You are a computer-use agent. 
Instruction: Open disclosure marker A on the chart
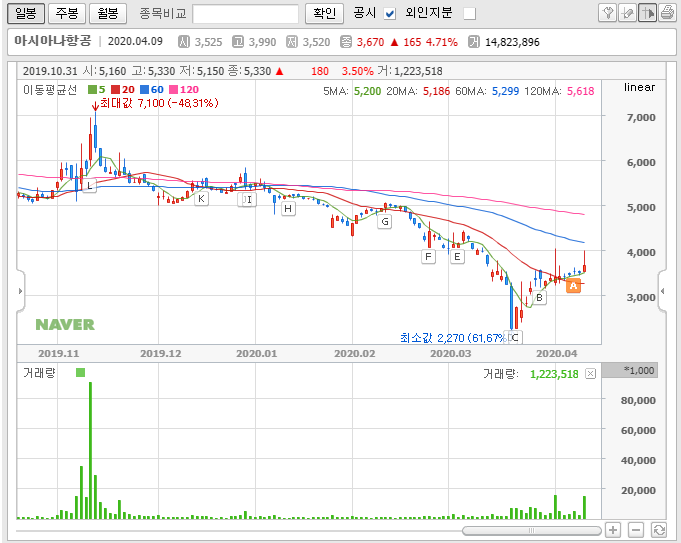coord(573,286)
